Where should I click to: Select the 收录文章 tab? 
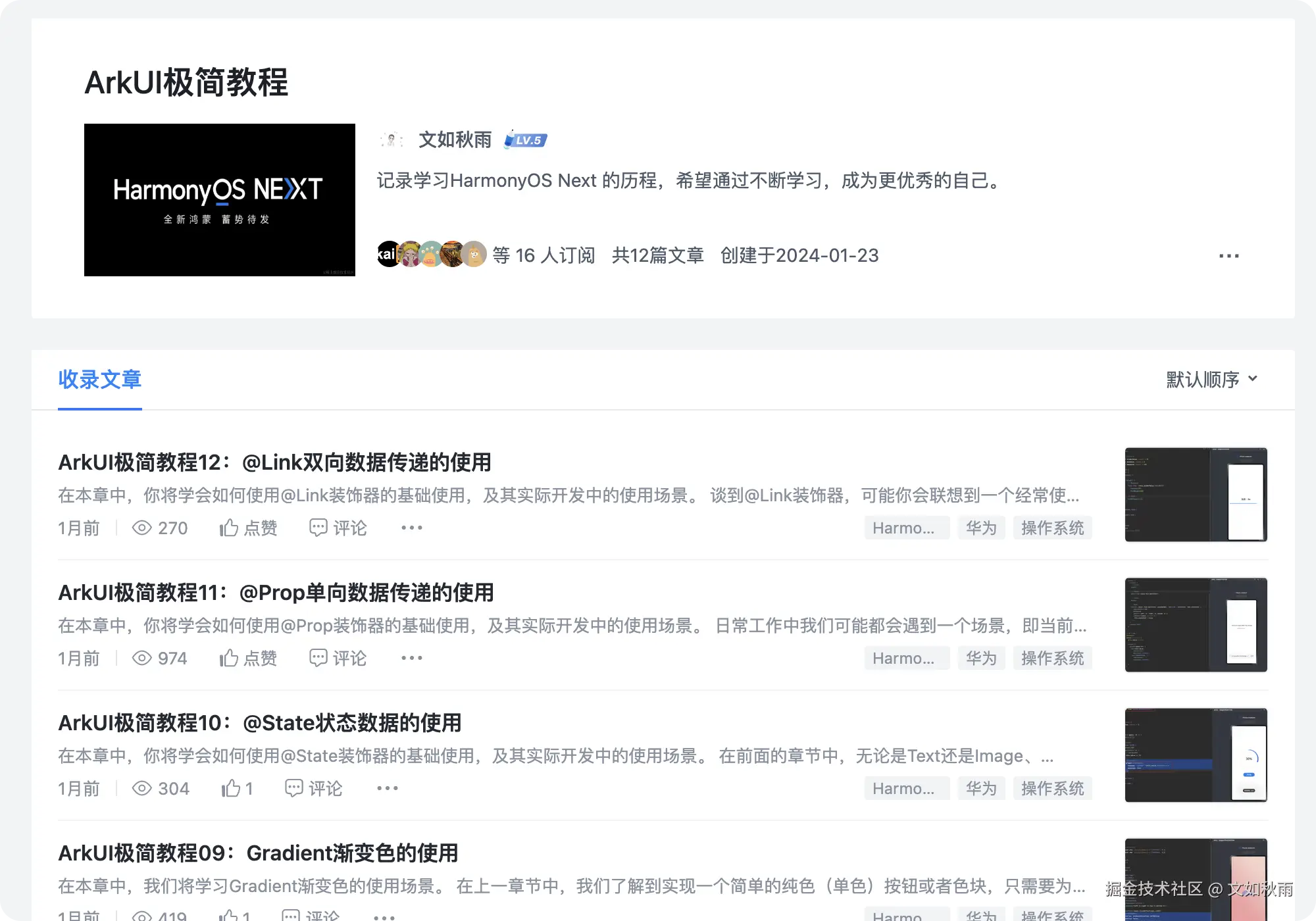click(100, 380)
